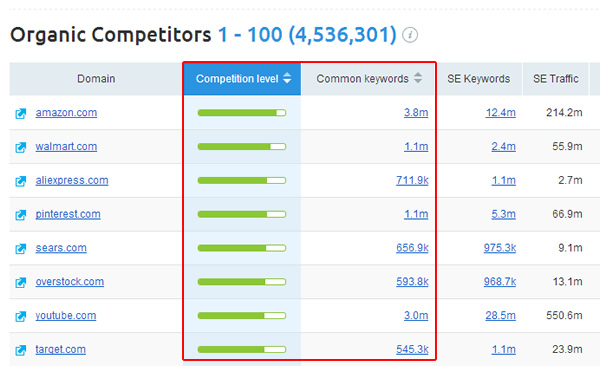Screen dimensions: 600x366
Task: Click the Domain column header
Action: click(x=96, y=78)
